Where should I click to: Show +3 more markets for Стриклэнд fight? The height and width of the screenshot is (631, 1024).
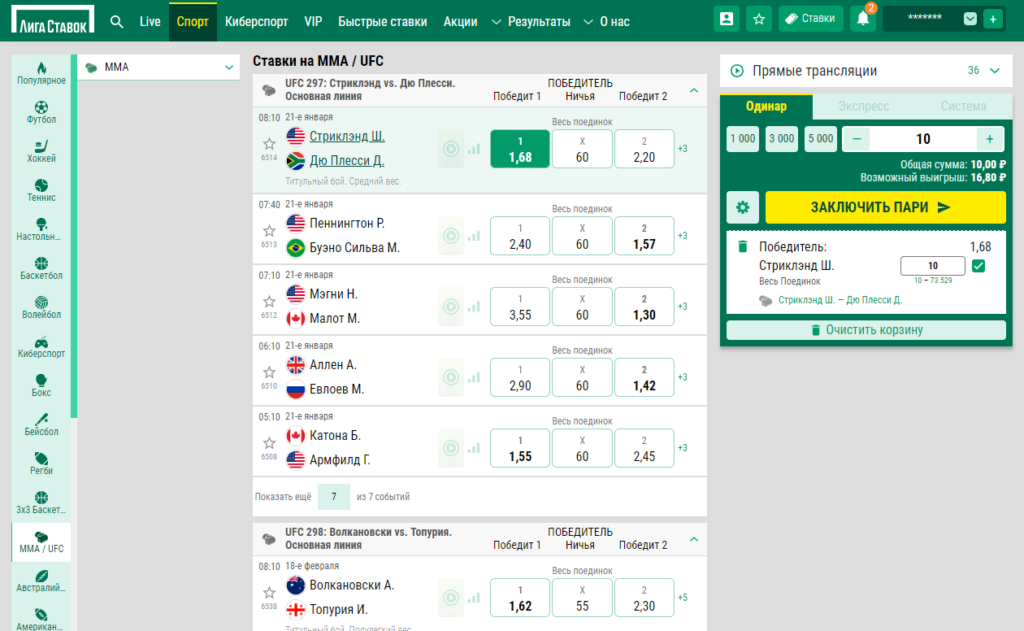(x=682, y=149)
